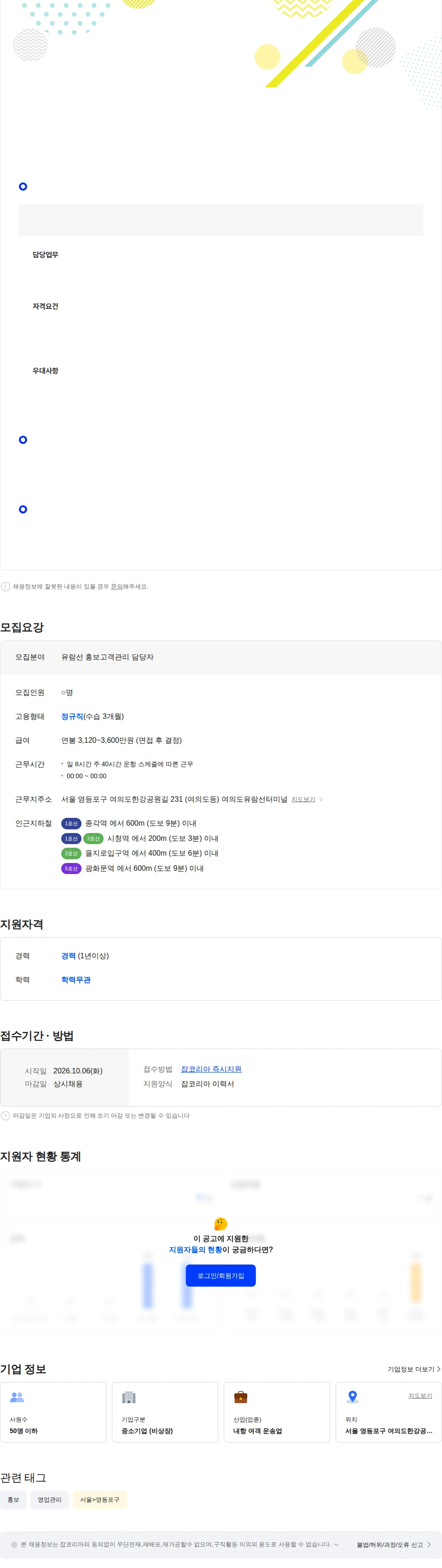
Task: Click 불법/허위/과장/오류 신고
Action: click(x=393, y=1545)
